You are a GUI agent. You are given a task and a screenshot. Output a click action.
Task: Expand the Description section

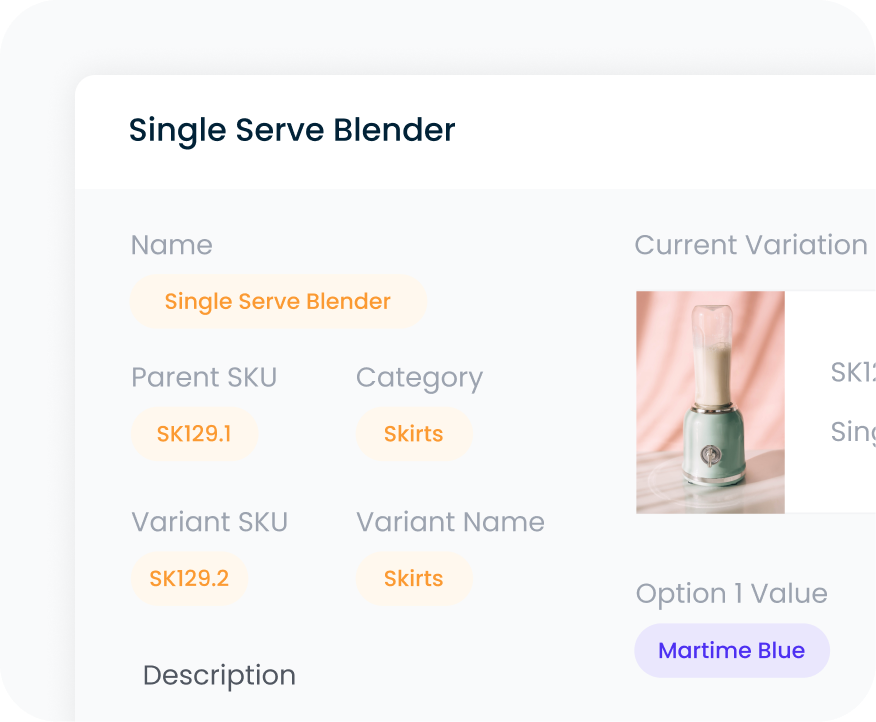pyautogui.click(x=219, y=675)
